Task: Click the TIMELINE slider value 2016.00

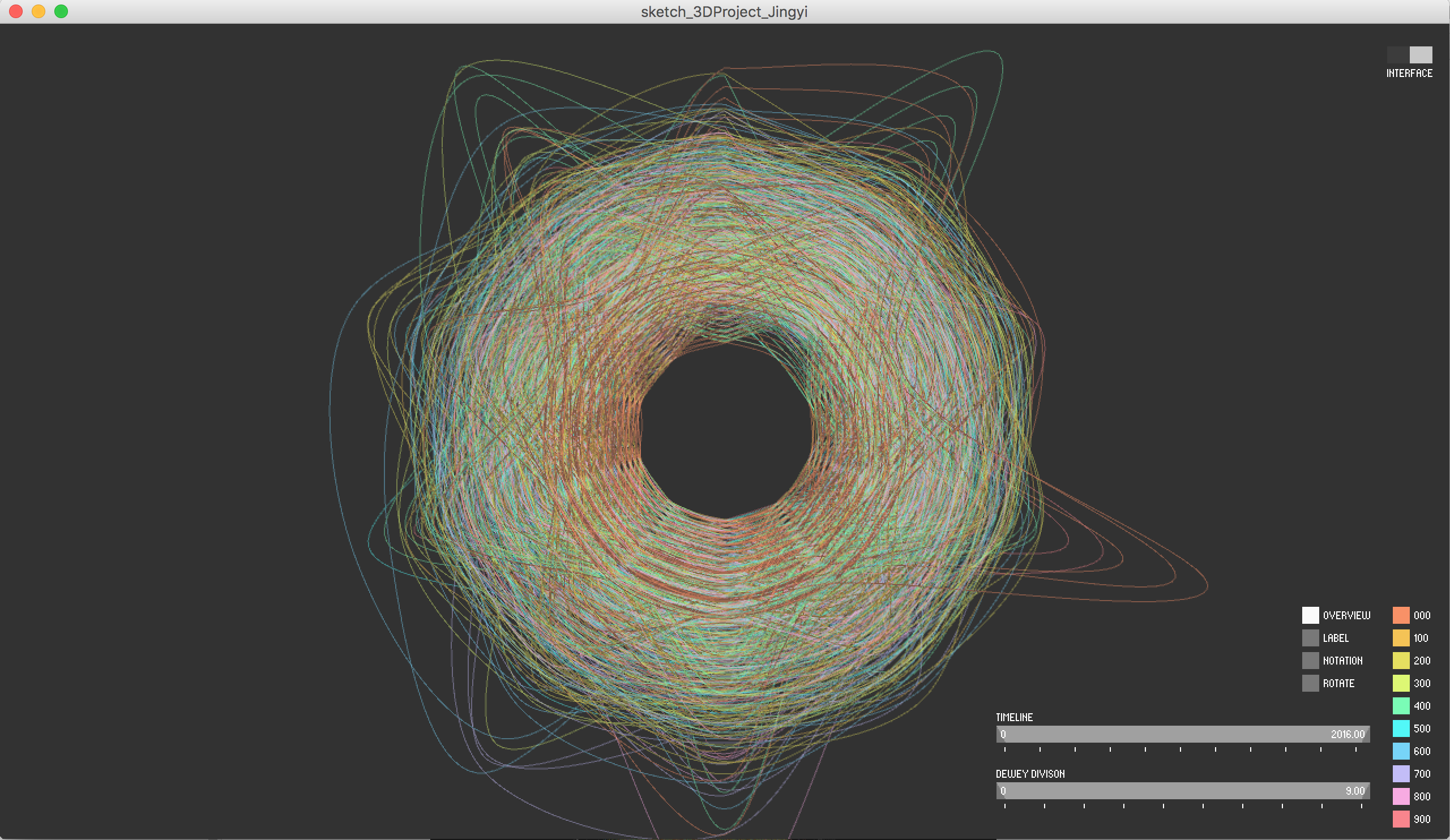Action: [x=1348, y=734]
